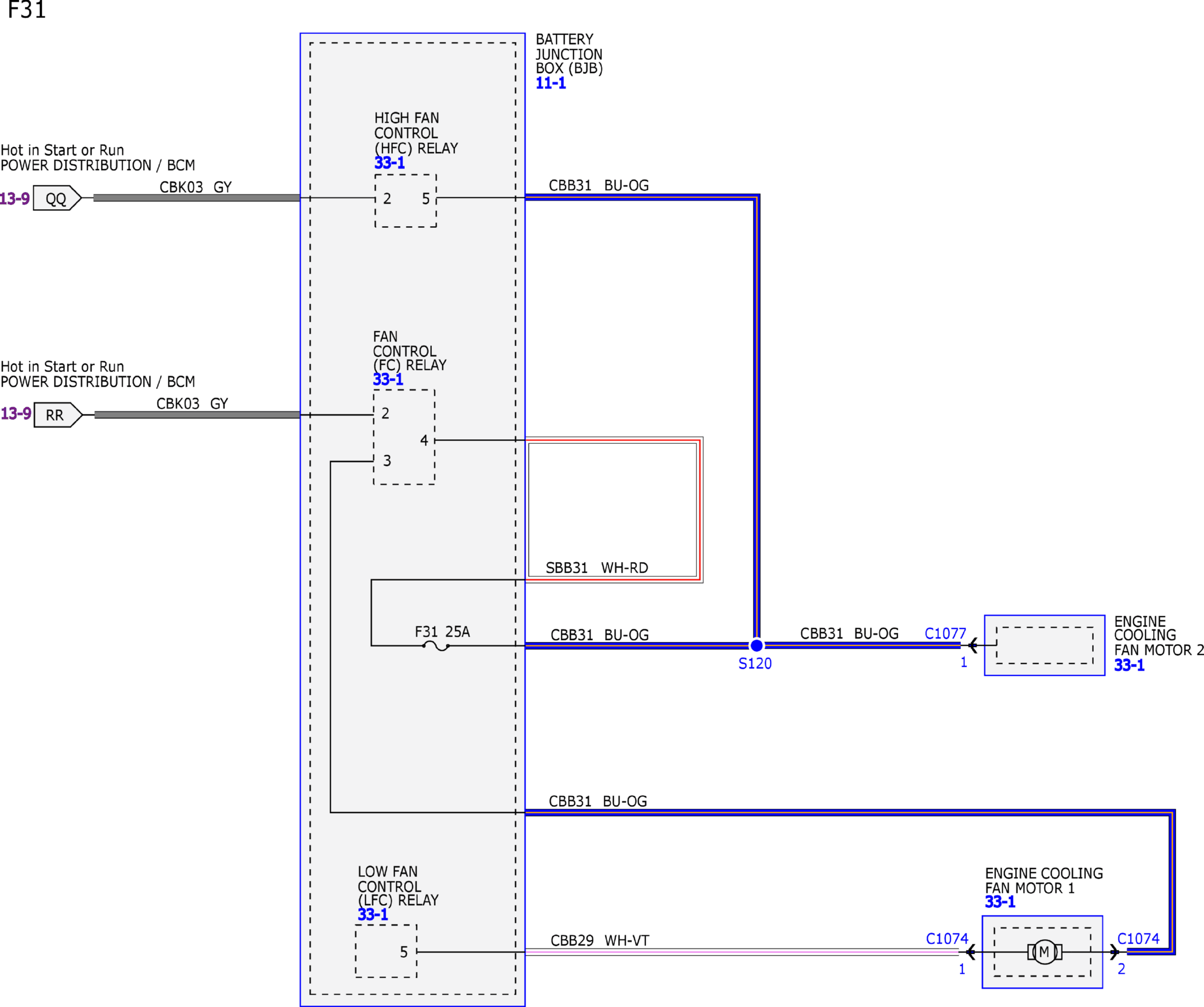1204x1007 pixels.
Task: Open the 11-1 link under Battery Junction Box
Action: (x=551, y=83)
